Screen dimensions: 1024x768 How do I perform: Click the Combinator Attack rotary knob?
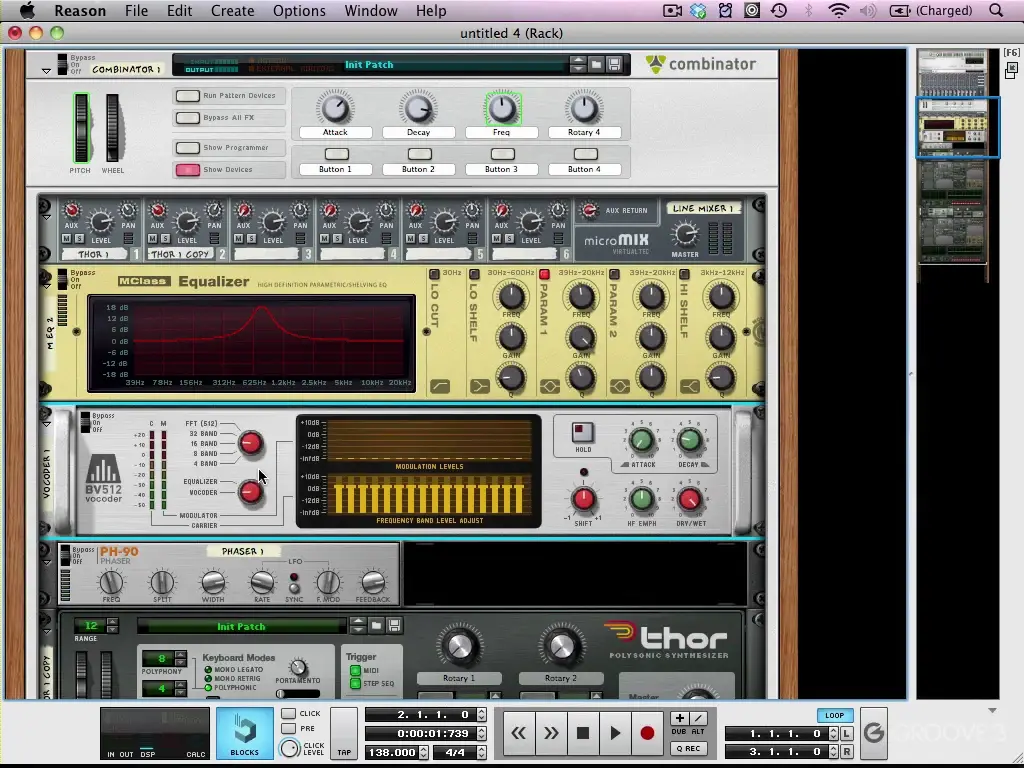335,108
